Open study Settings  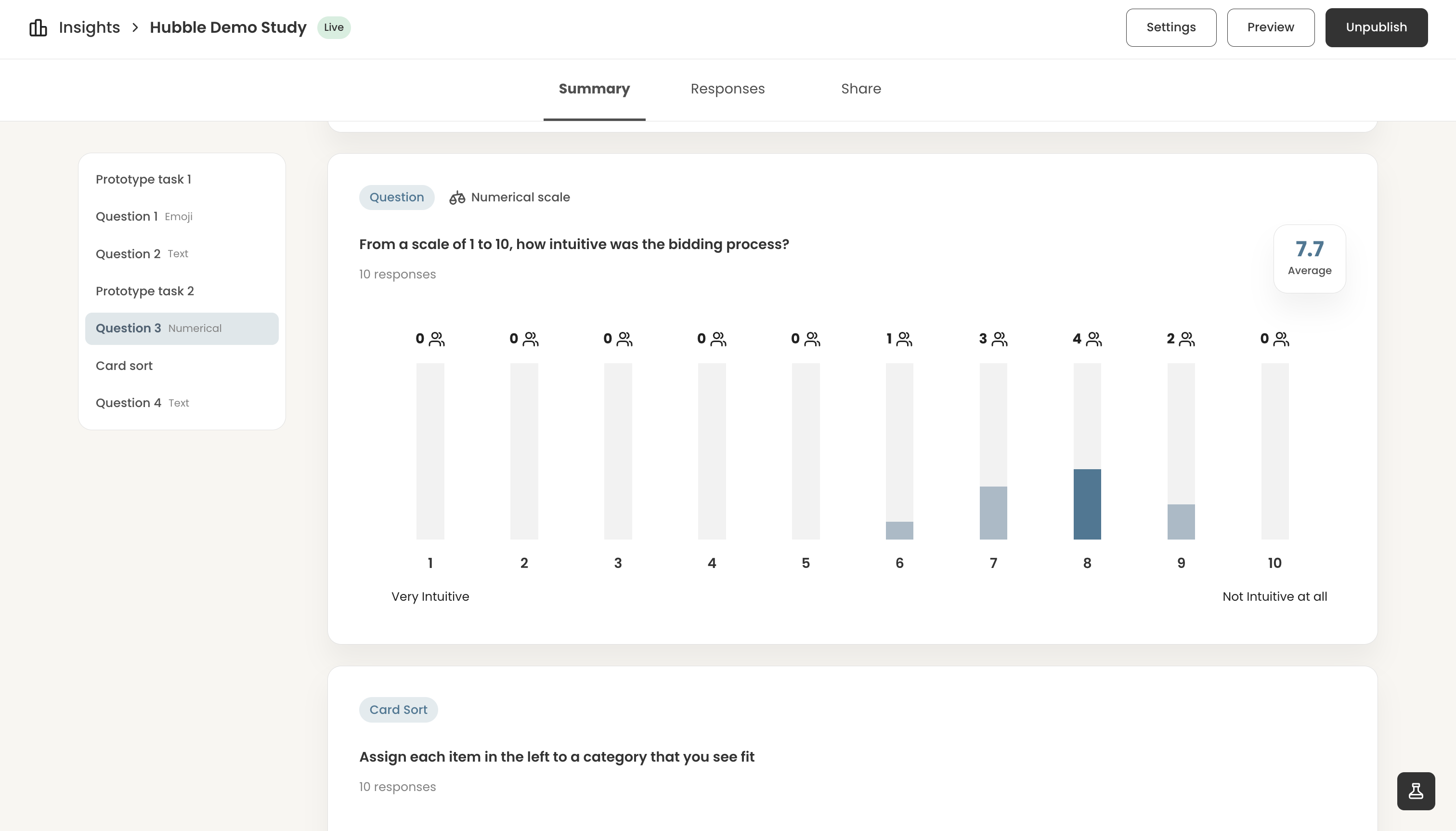click(x=1171, y=27)
